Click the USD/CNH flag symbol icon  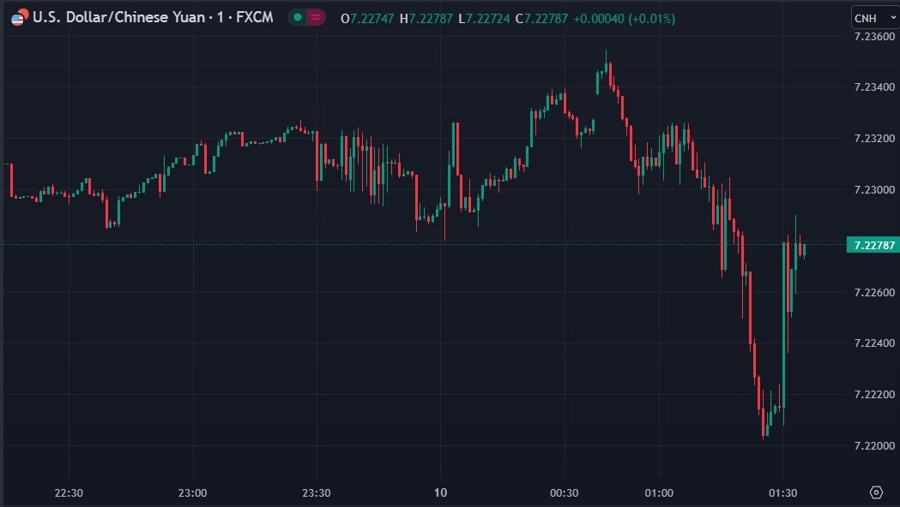click(x=20, y=17)
